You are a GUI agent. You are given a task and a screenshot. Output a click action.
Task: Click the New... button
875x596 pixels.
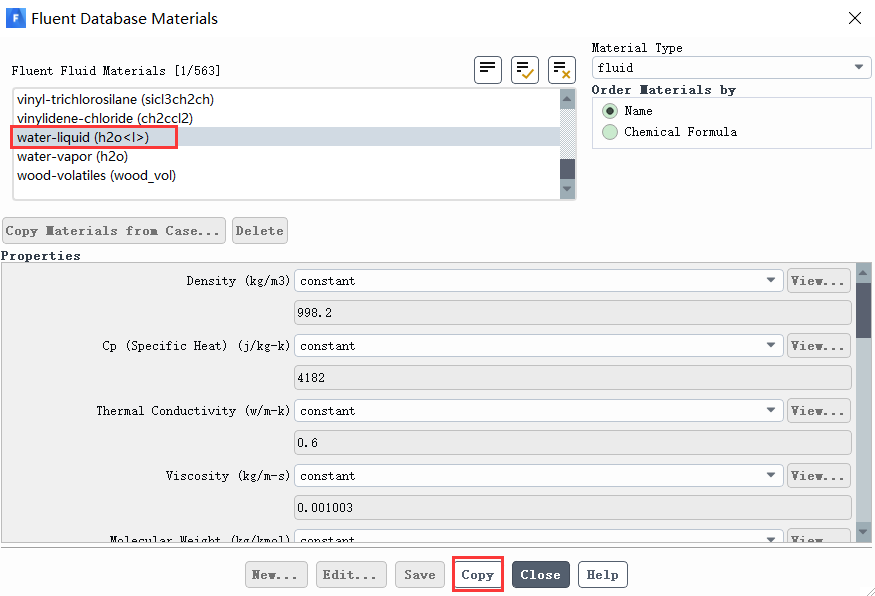tap(276, 575)
